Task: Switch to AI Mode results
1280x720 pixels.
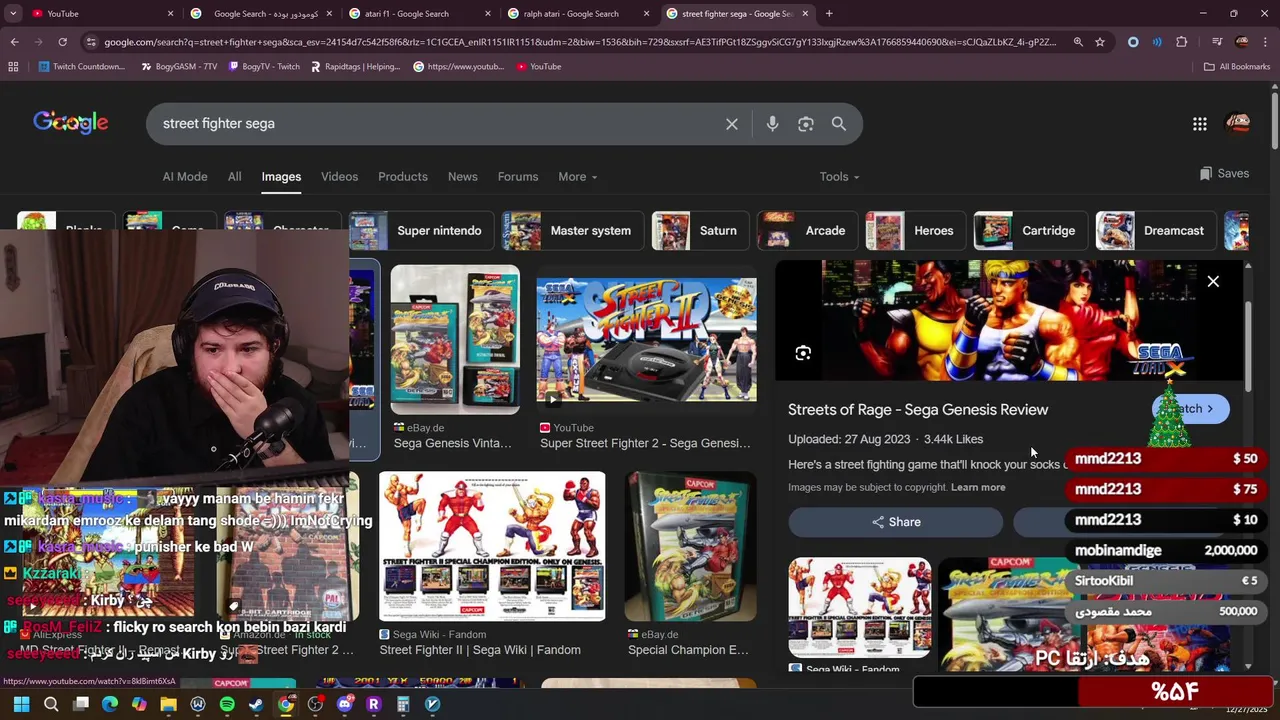Action: tap(185, 177)
